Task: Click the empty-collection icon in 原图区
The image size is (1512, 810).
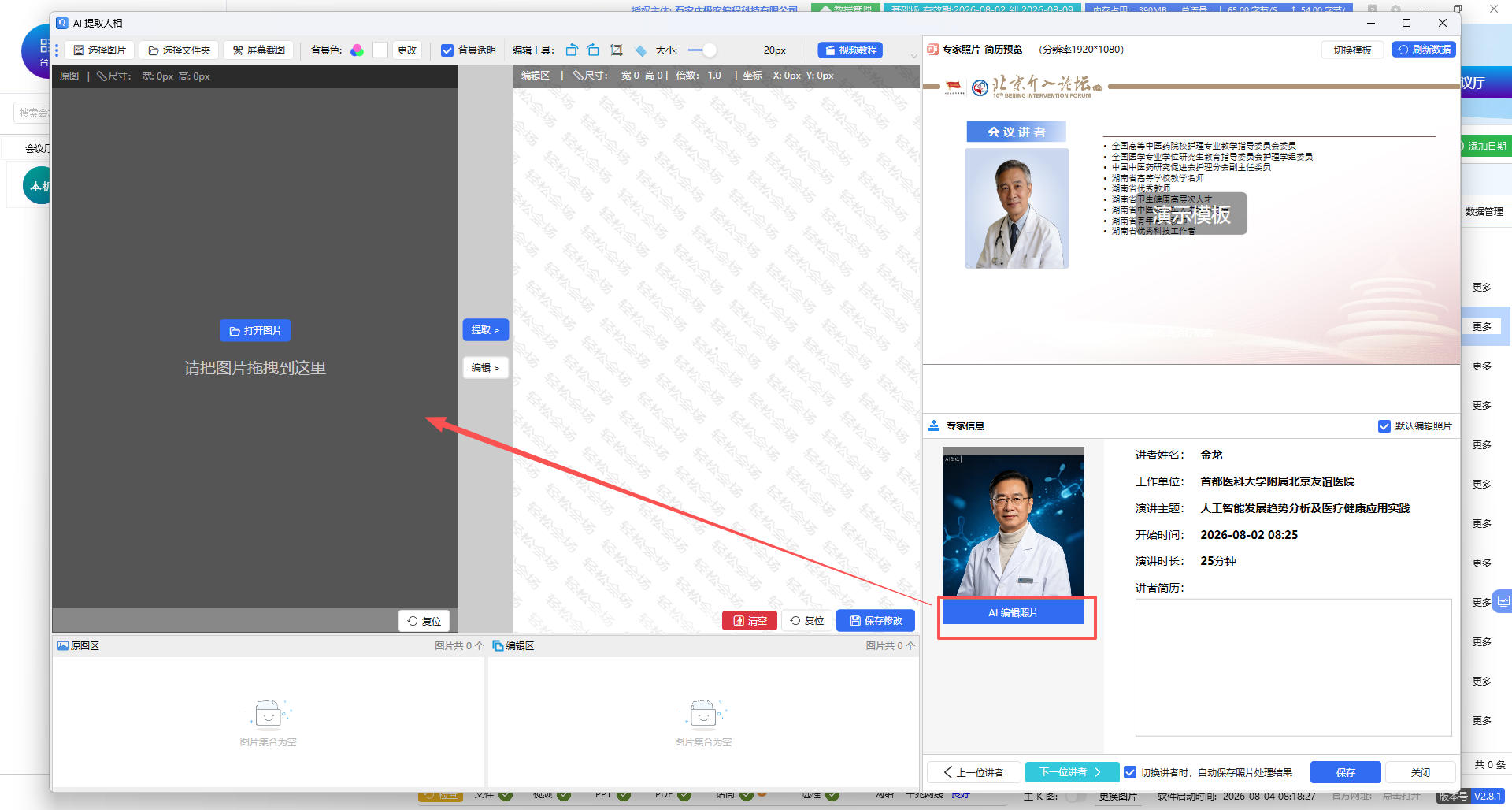Action: click(269, 713)
